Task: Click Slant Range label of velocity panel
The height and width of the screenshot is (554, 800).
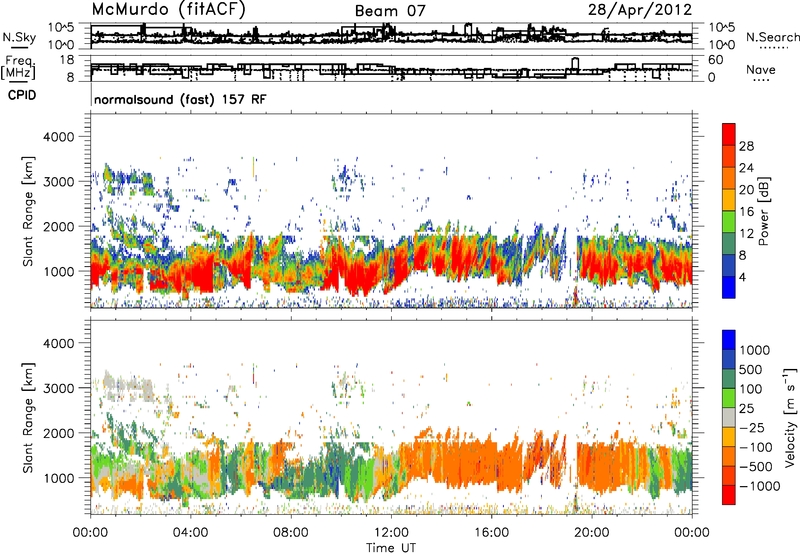Action: [28, 417]
